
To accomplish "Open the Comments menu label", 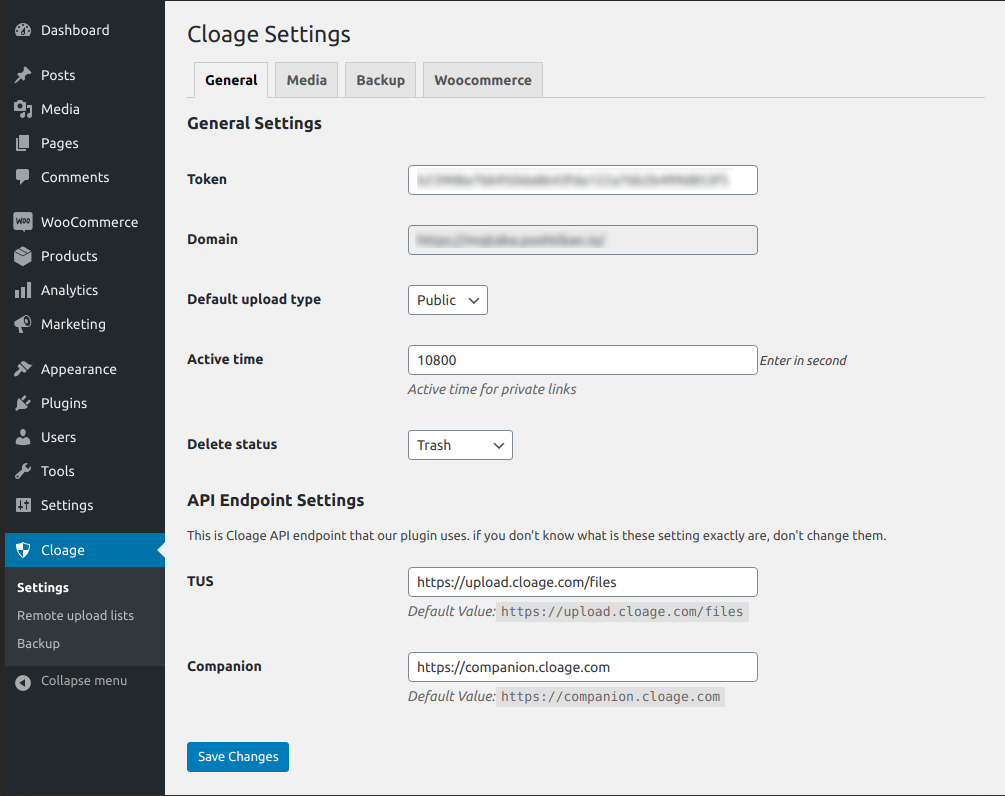I will (x=75, y=177).
